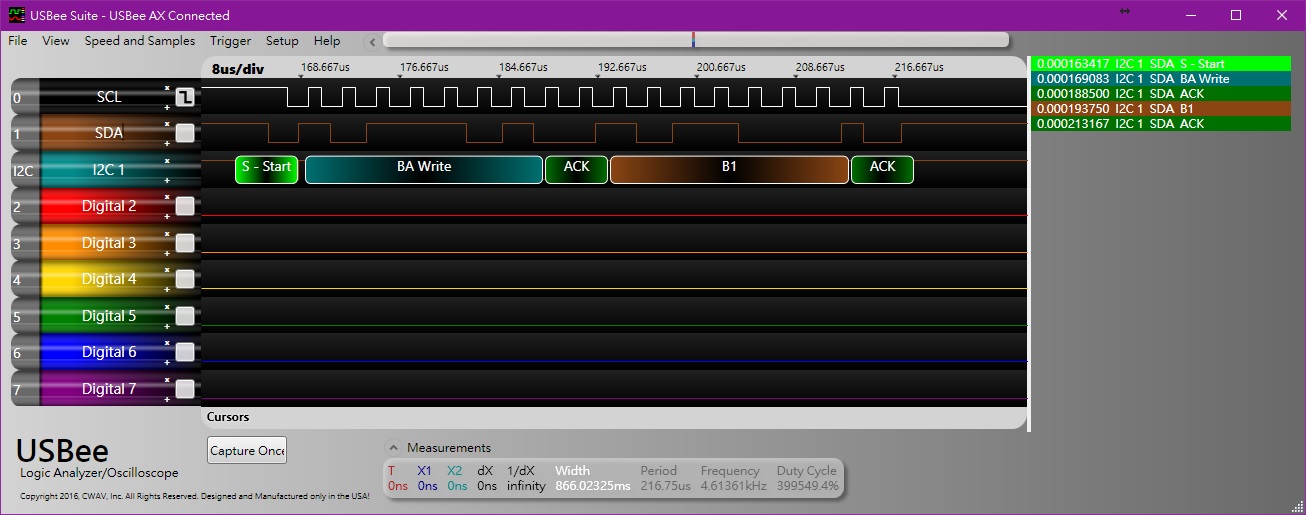
Task: Select the I2C 1 bus label
Action: pyautogui.click(x=109, y=170)
